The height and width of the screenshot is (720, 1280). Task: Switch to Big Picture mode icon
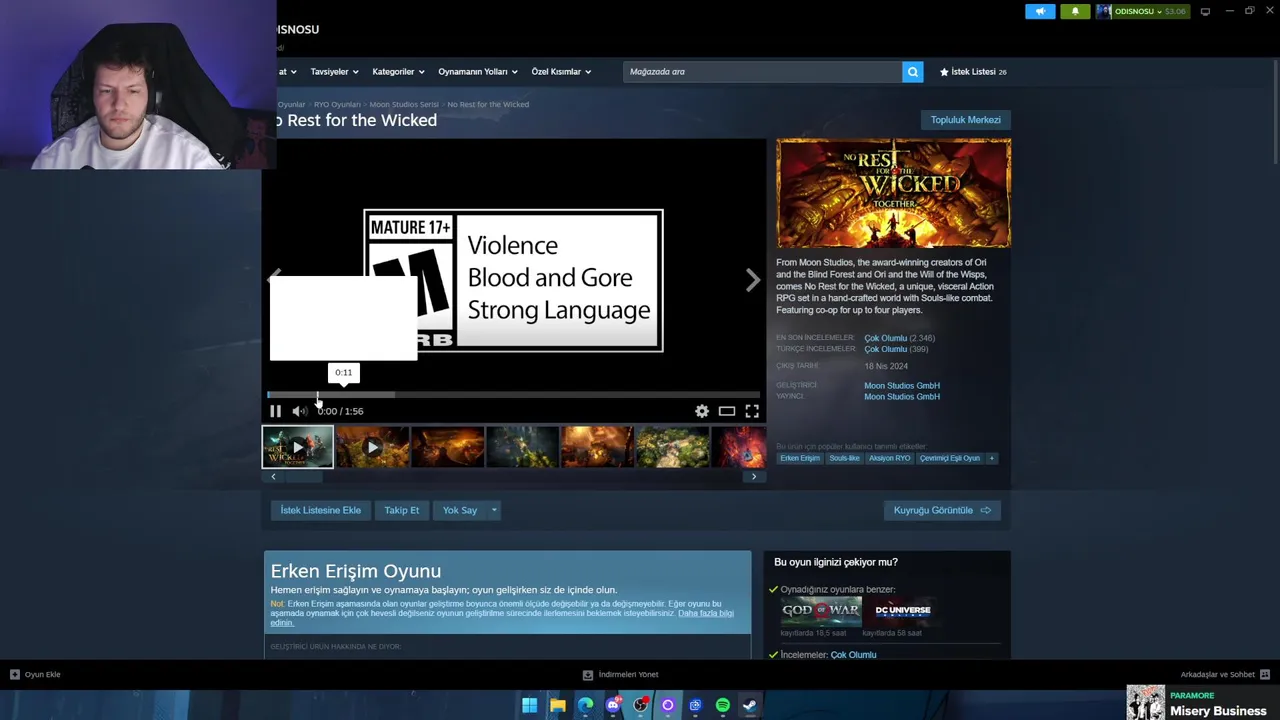(x=1205, y=11)
